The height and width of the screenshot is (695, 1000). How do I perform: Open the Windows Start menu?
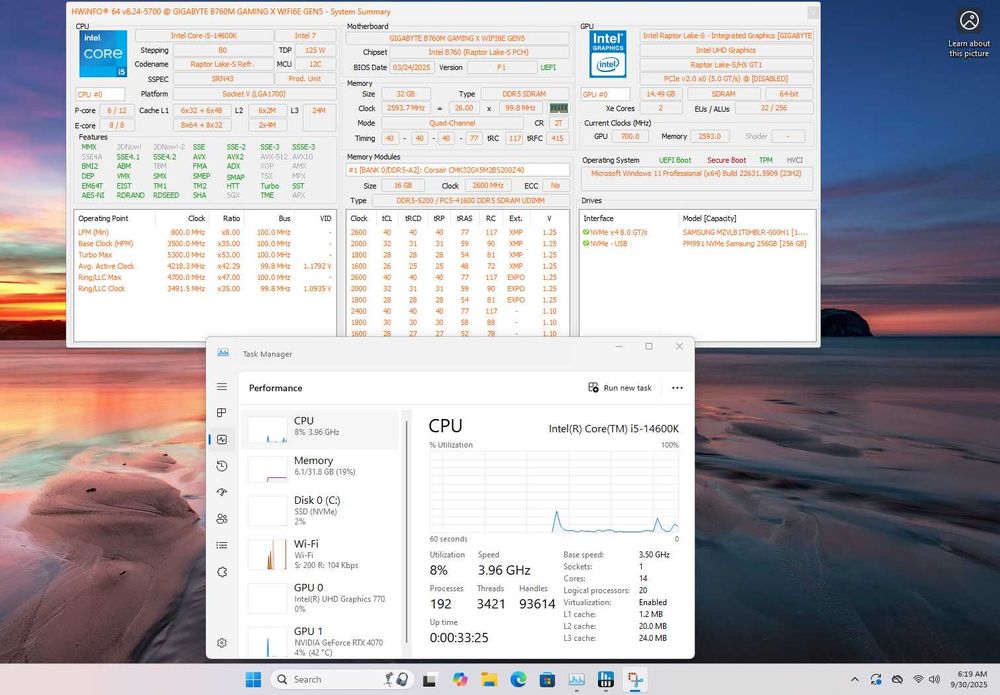coord(253,680)
